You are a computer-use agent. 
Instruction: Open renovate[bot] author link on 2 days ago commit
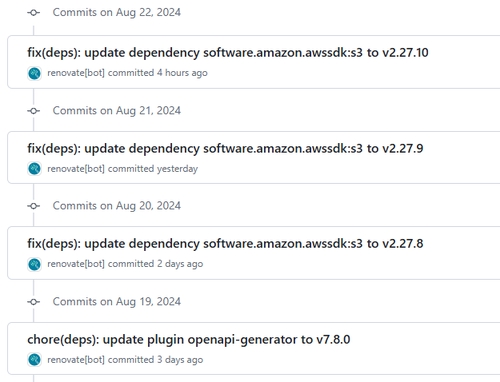pos(76,264)
